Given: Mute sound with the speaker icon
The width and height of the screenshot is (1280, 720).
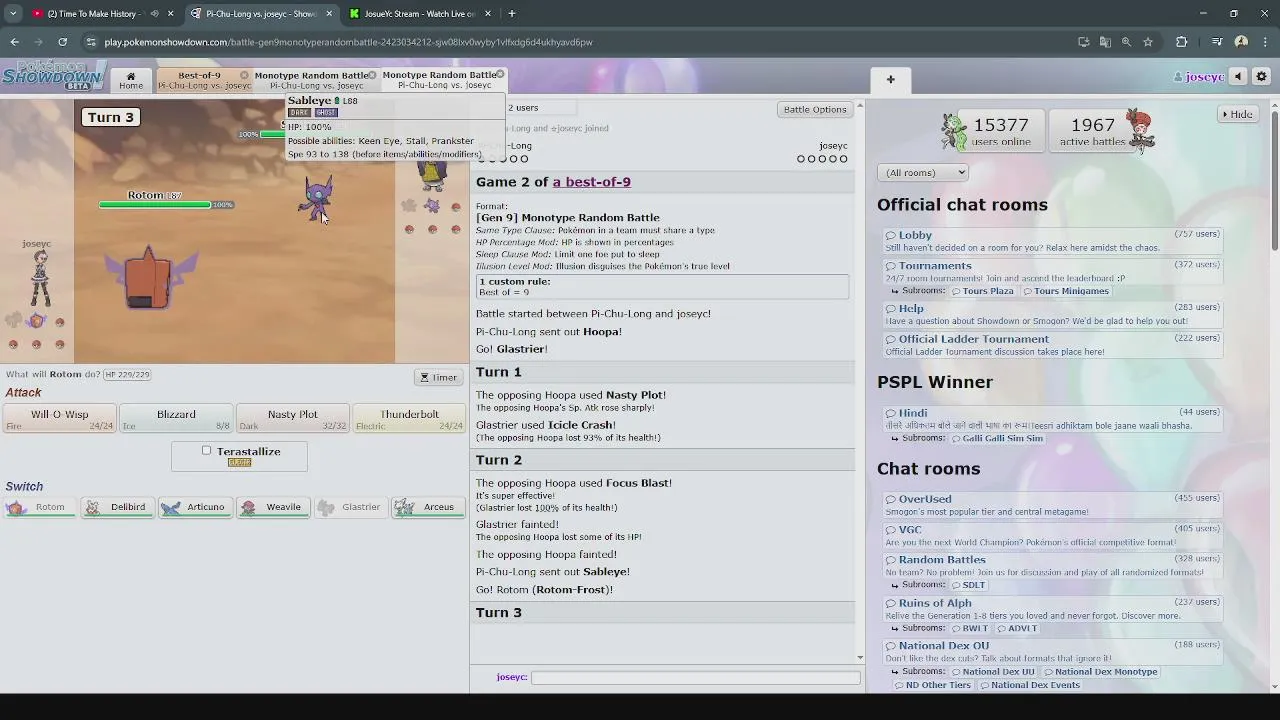Looking at the screenshot, I should (1238, 77).
